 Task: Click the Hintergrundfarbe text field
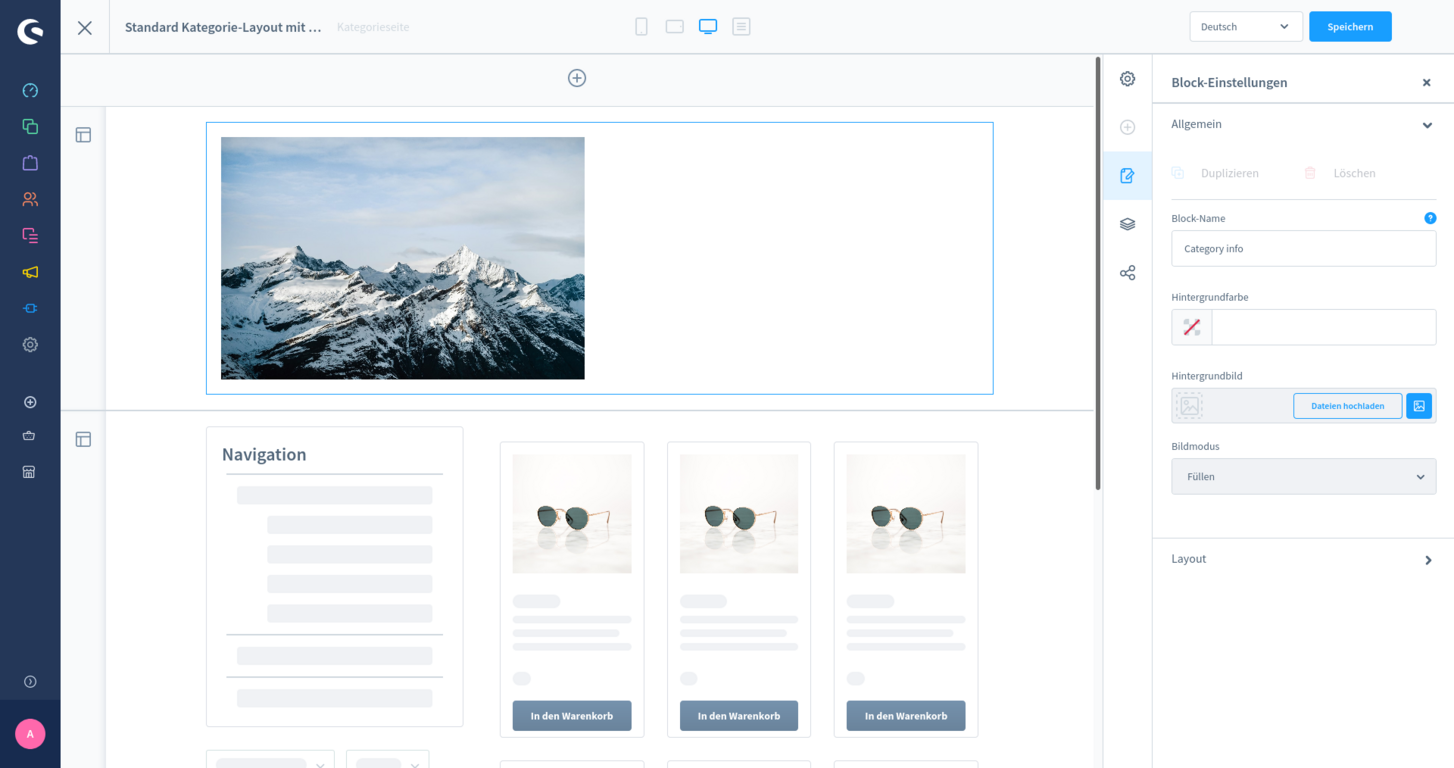[1324, 327]
